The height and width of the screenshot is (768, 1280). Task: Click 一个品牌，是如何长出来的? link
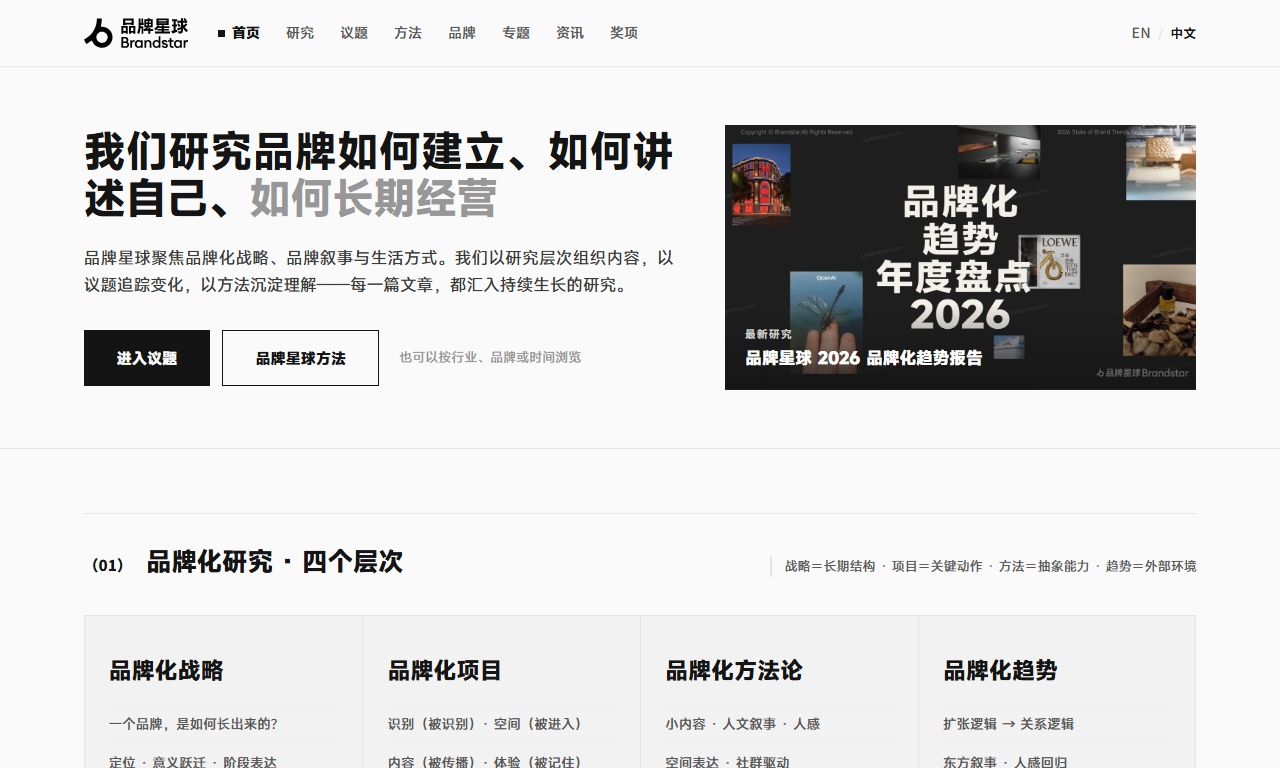tap(193, 724)
